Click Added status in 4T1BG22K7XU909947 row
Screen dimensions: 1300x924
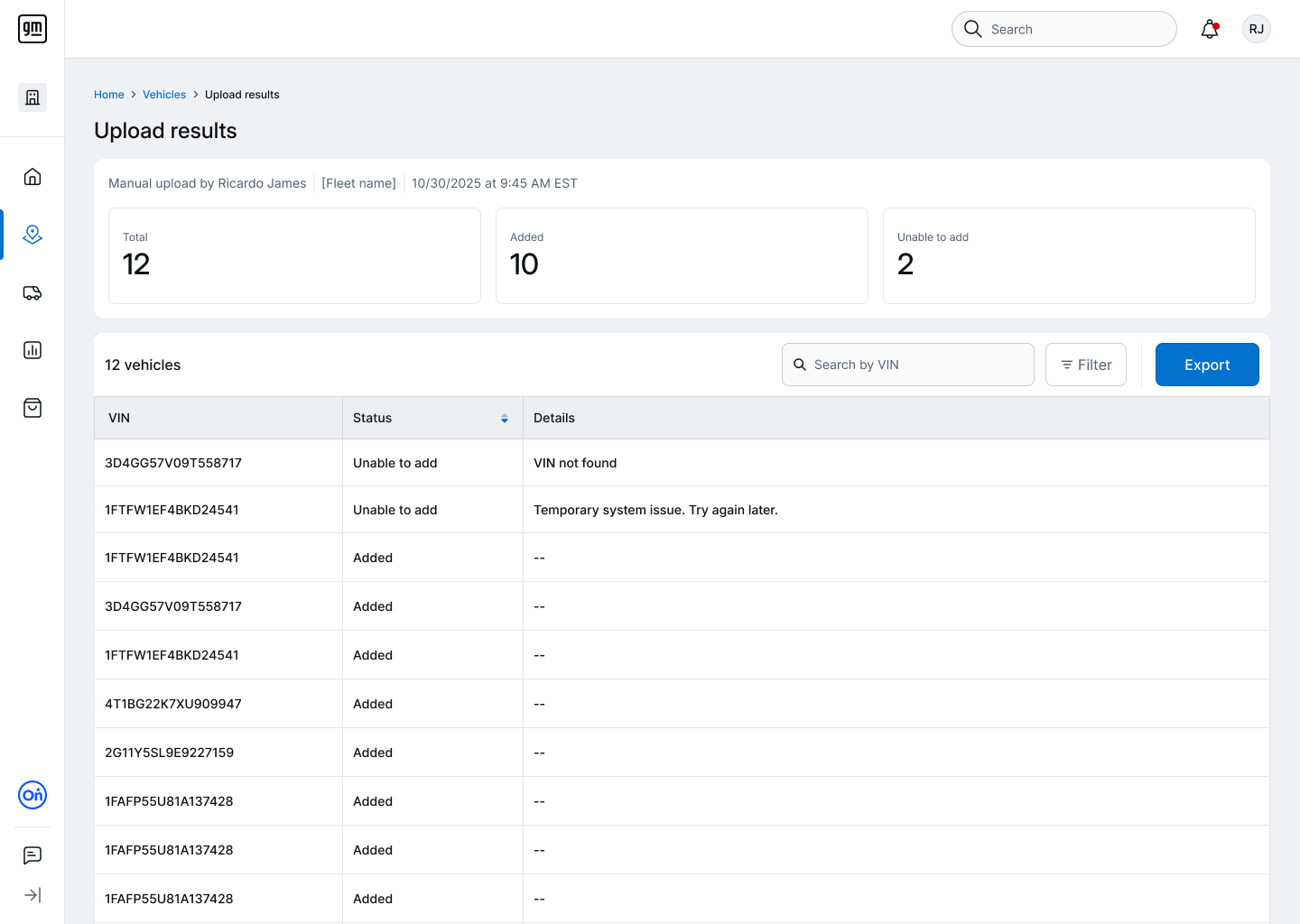373,704
